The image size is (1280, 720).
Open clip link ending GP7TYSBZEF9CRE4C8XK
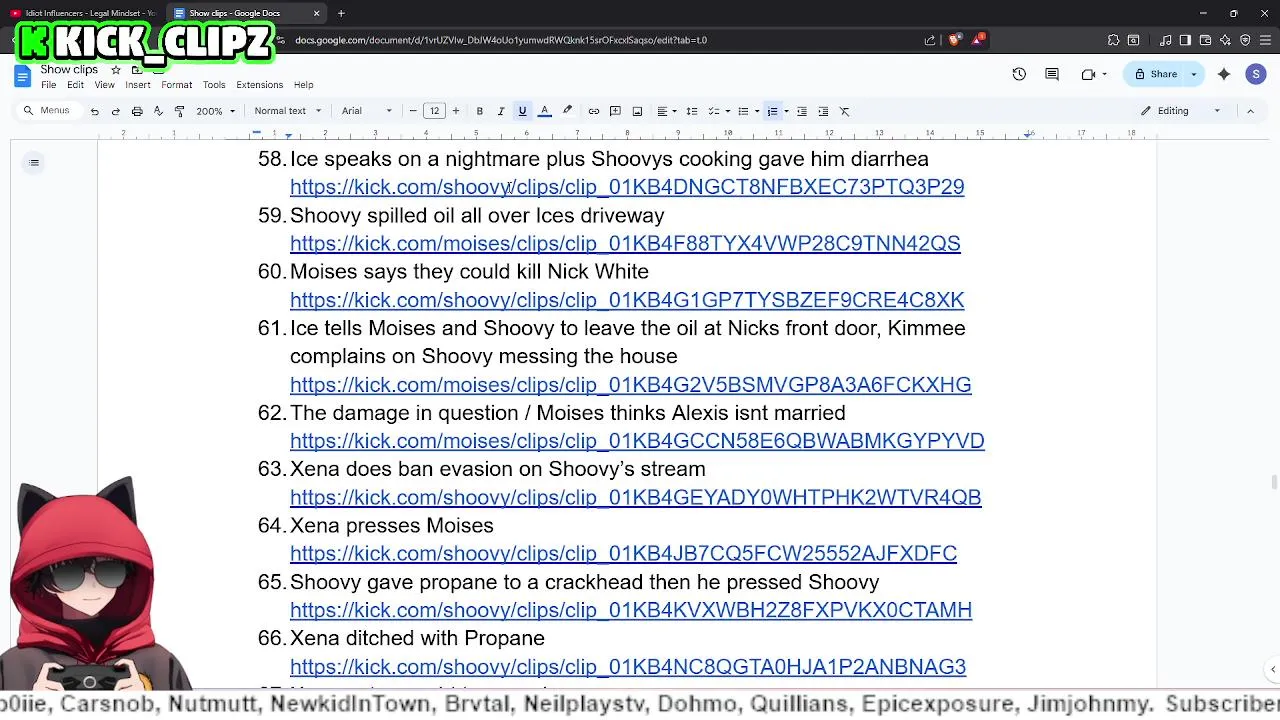pyautogui.click(x=627, y=300)
